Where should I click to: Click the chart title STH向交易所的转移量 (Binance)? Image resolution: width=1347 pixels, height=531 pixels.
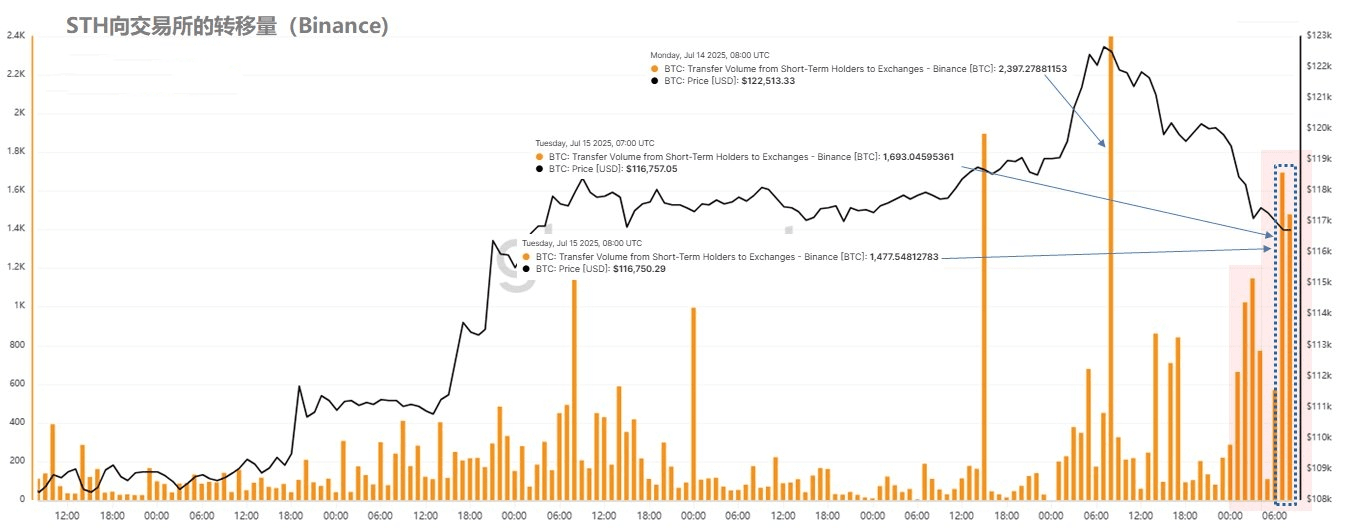point(227,27)
